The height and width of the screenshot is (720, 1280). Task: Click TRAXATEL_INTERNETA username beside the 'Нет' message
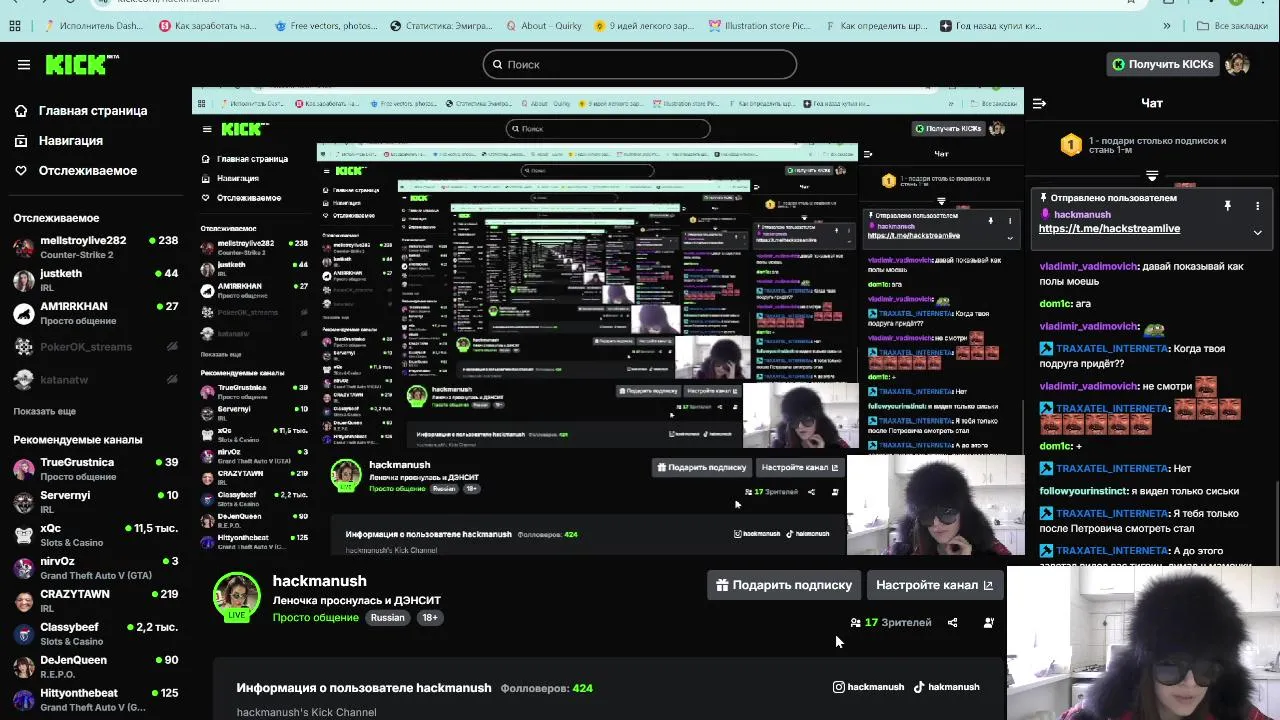(1112, 468)
